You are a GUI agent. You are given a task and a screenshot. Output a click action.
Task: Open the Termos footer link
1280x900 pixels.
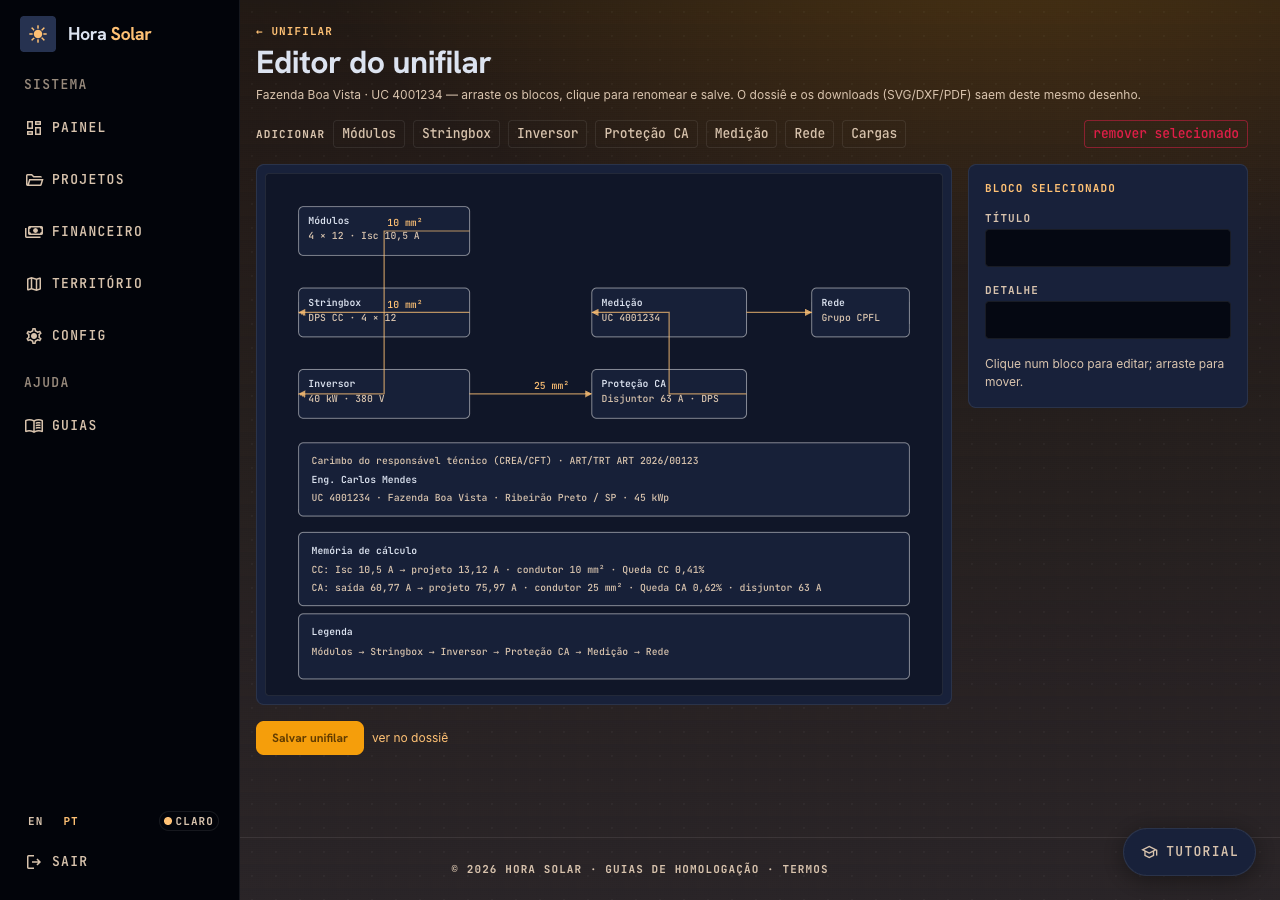pos(805,870)
